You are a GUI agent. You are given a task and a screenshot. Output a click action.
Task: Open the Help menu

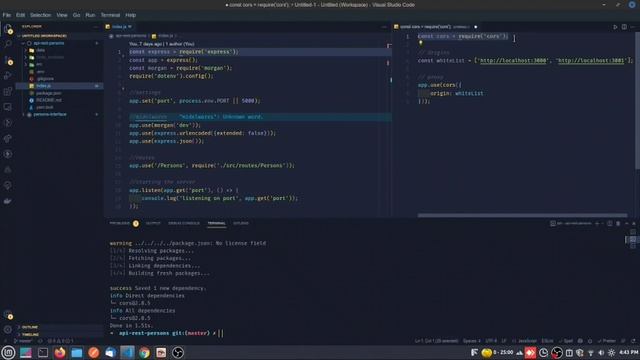(130, 15)
